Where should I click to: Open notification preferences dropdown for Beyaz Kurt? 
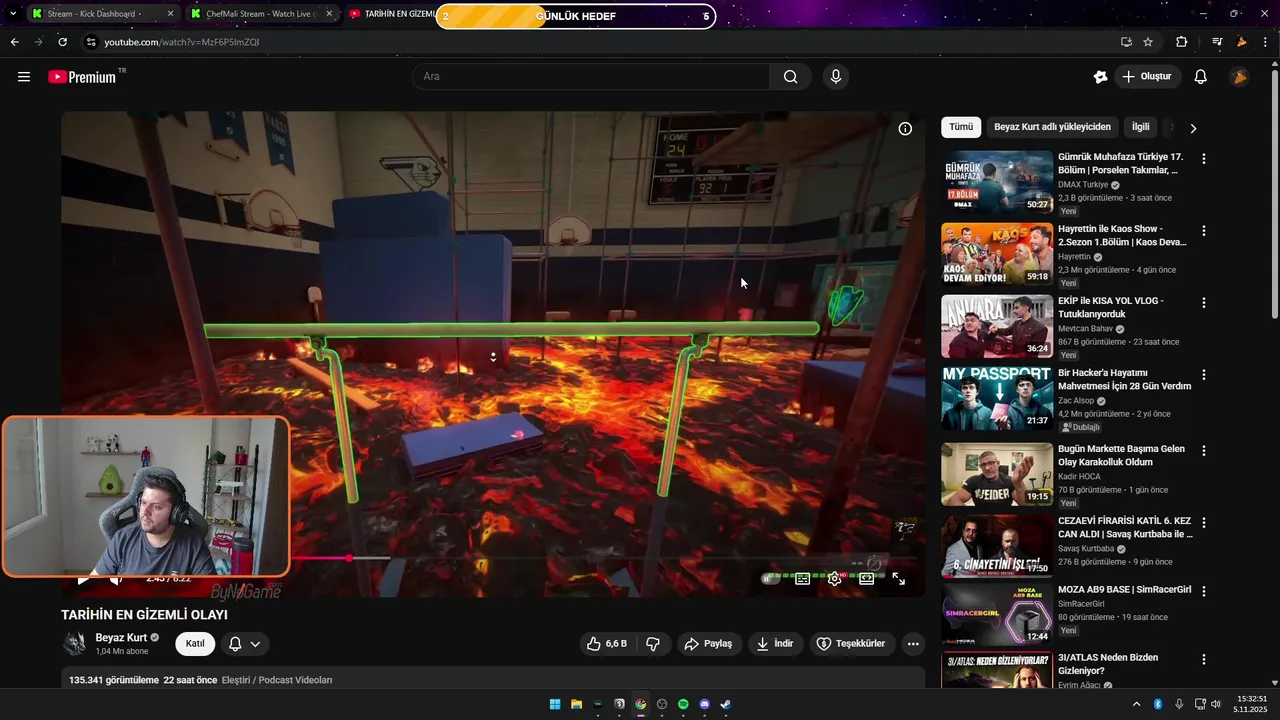click(x=245, y=644)
